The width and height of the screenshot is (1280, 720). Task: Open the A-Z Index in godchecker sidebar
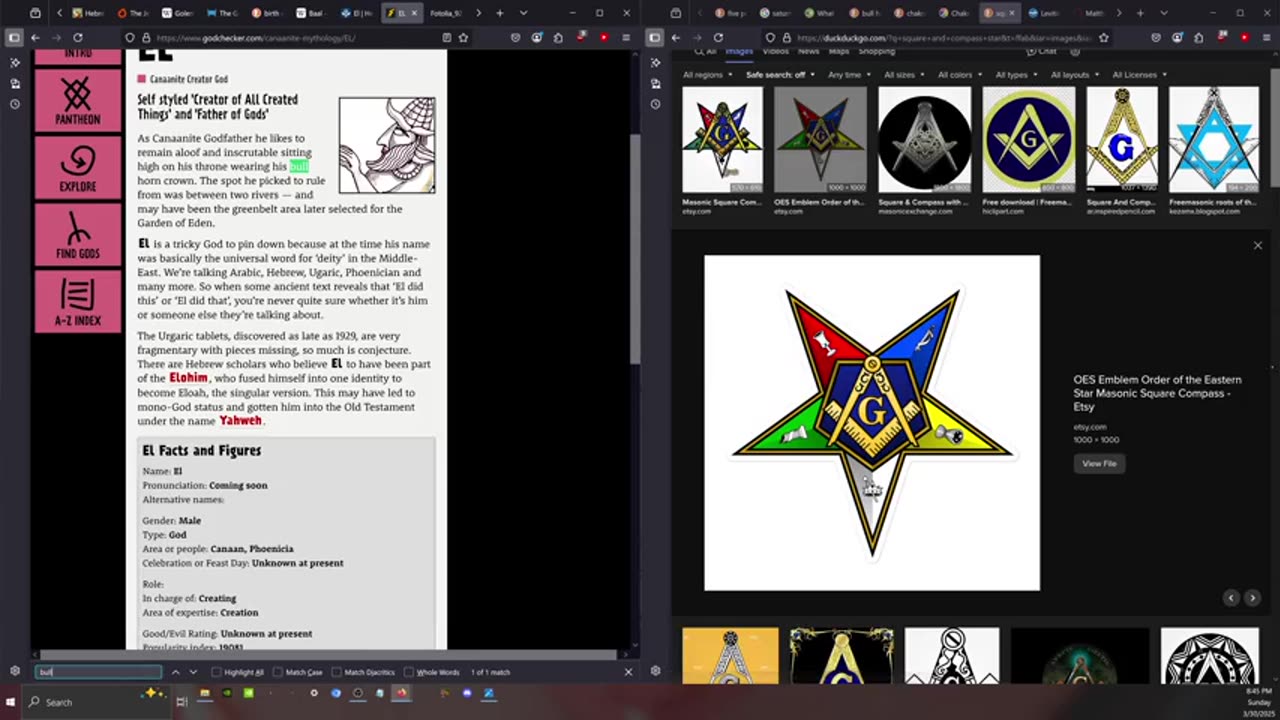coord(77,301)
